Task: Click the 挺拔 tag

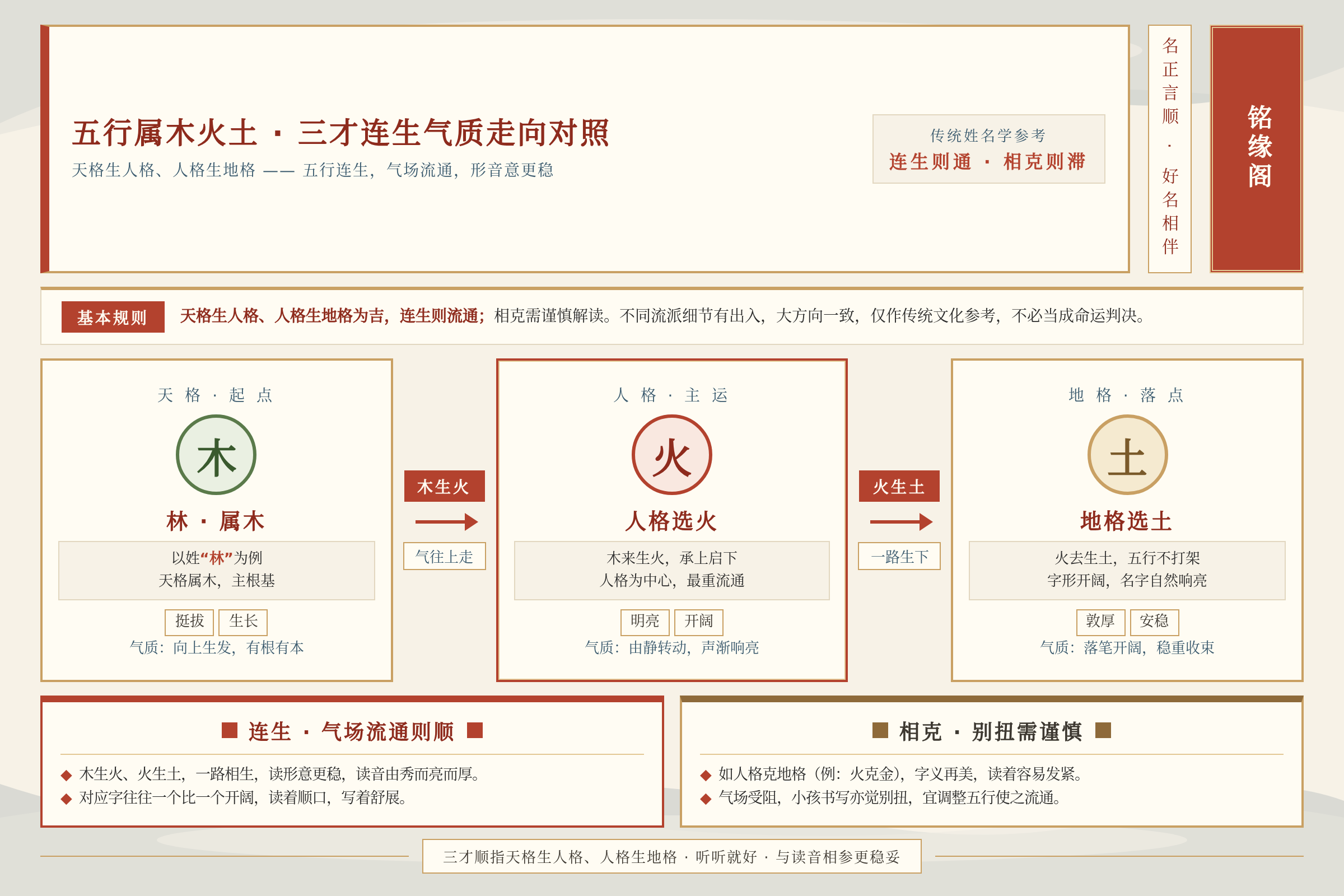Action: [x=189, y=622]
